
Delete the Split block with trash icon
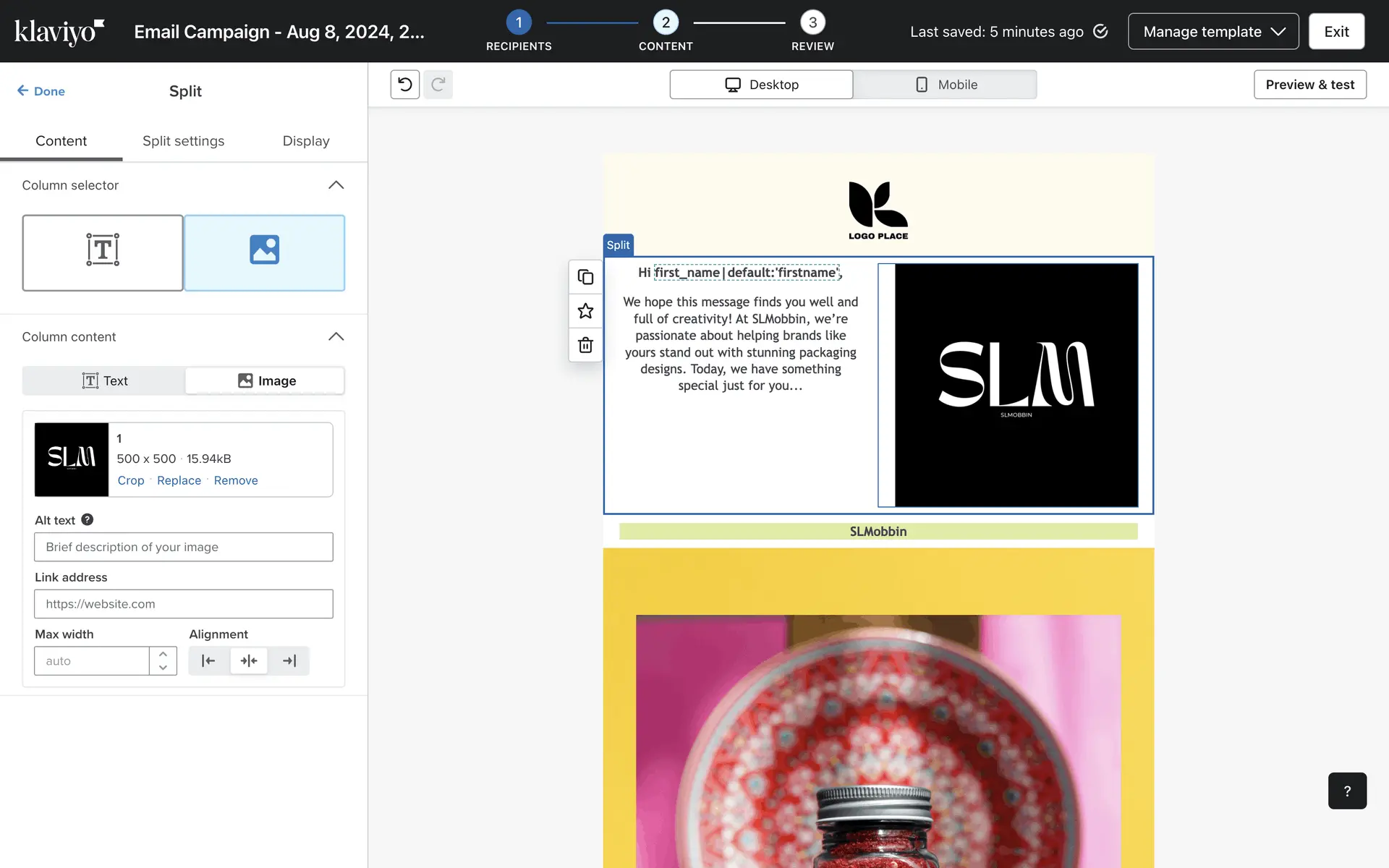(585, 345)
